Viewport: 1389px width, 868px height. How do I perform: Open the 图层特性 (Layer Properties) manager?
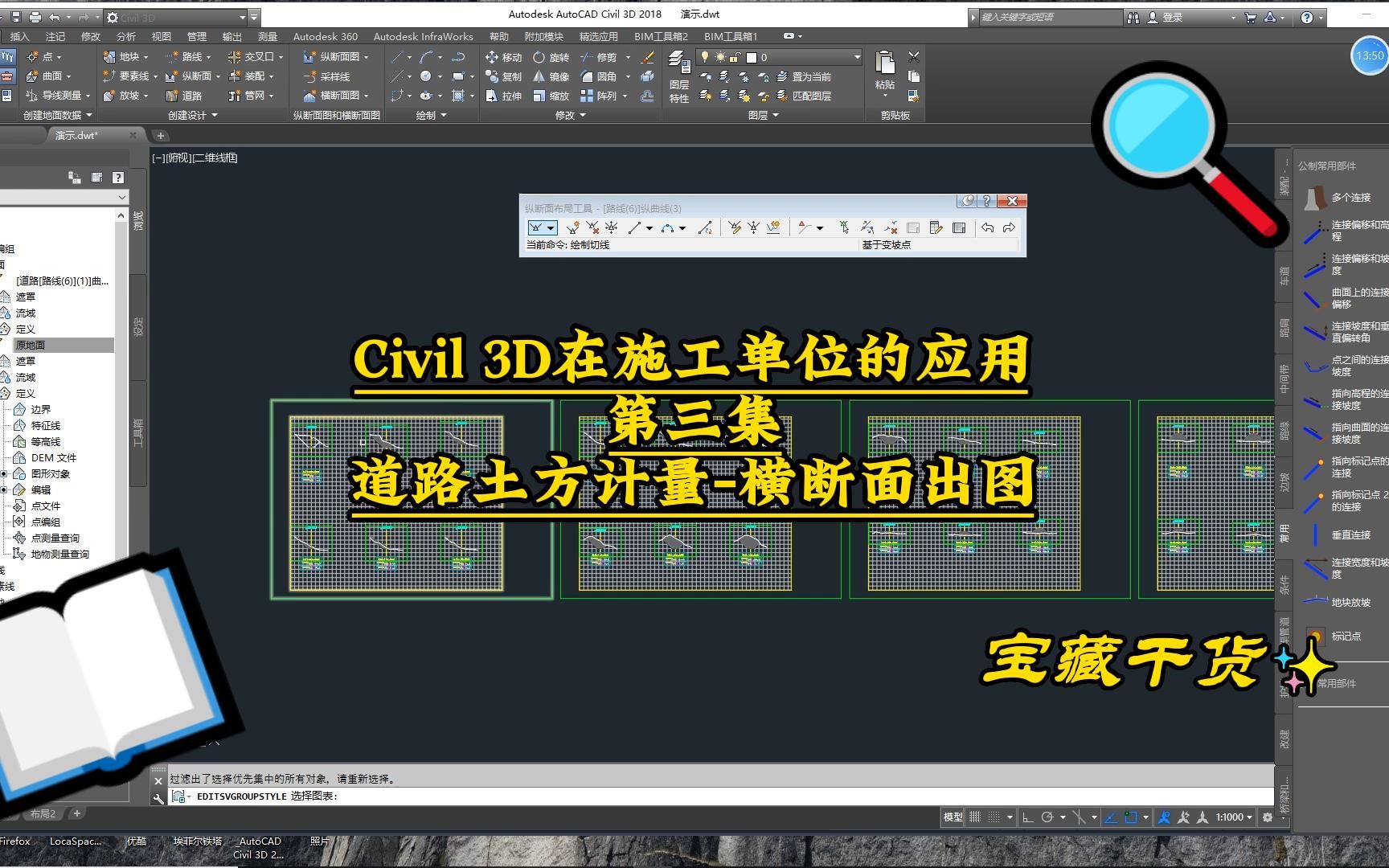click(678, 76)
